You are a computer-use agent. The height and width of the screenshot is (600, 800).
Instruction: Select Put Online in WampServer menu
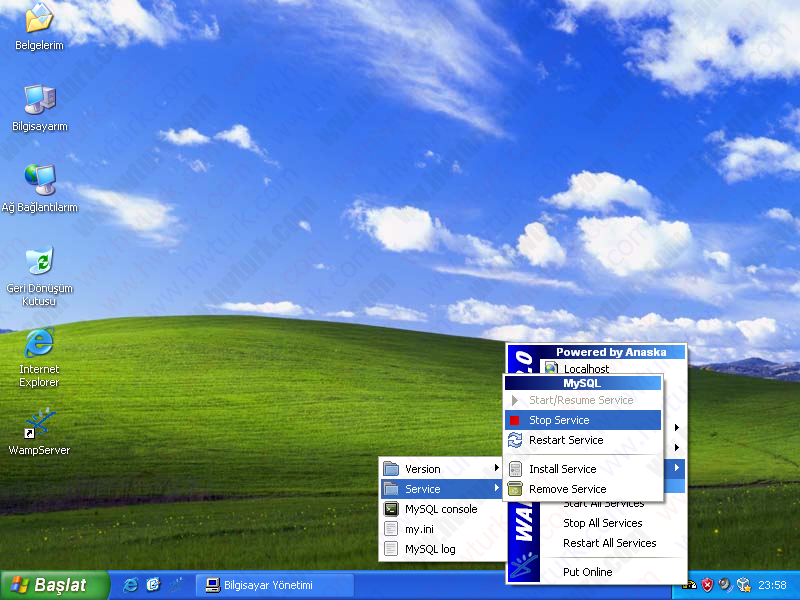pos(587,572)
